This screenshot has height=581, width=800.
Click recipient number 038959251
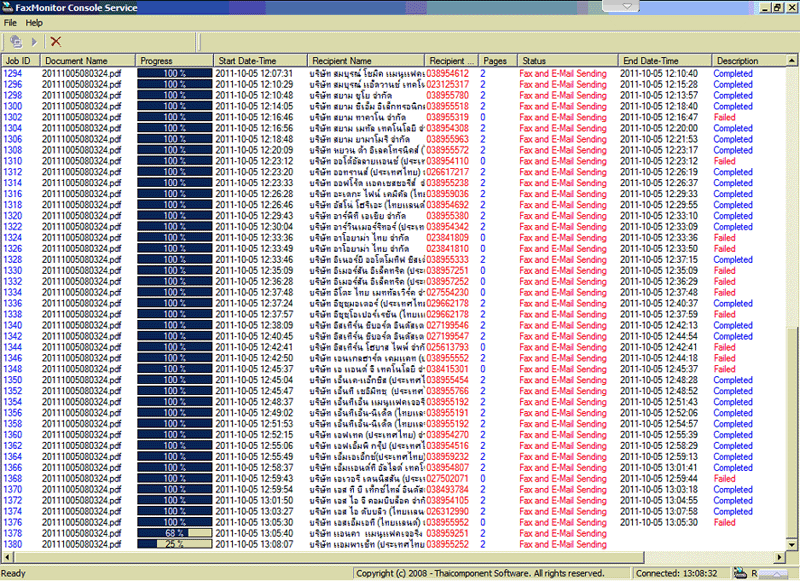pyautogui.click(x=447, y=533)
